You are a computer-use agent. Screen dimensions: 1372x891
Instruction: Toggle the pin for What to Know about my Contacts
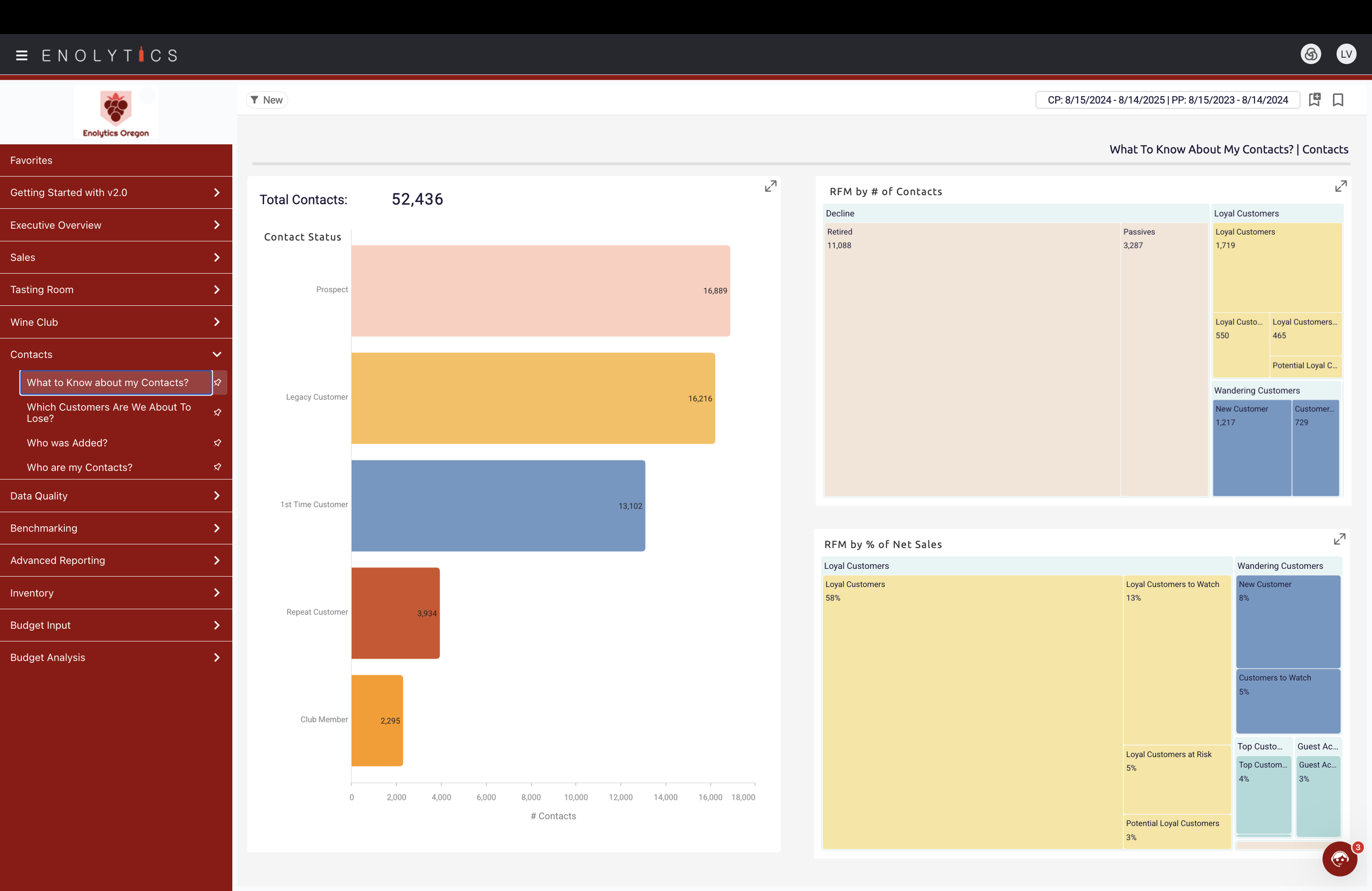(218, 383)
